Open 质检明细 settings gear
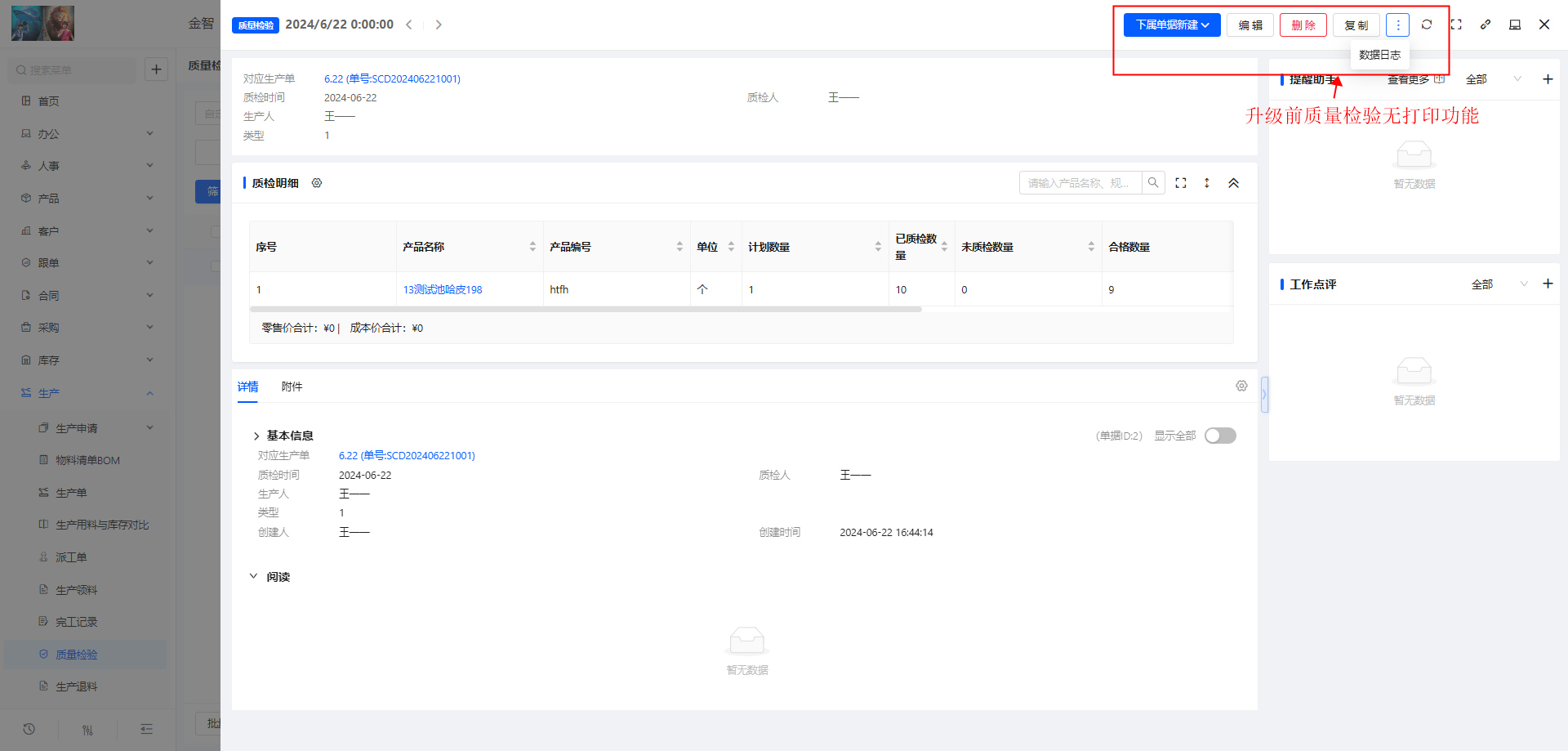 [x=317, y=183]
